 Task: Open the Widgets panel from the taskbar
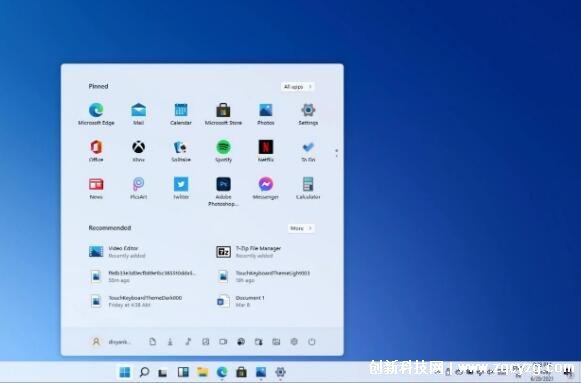click(x=183, y=372)
